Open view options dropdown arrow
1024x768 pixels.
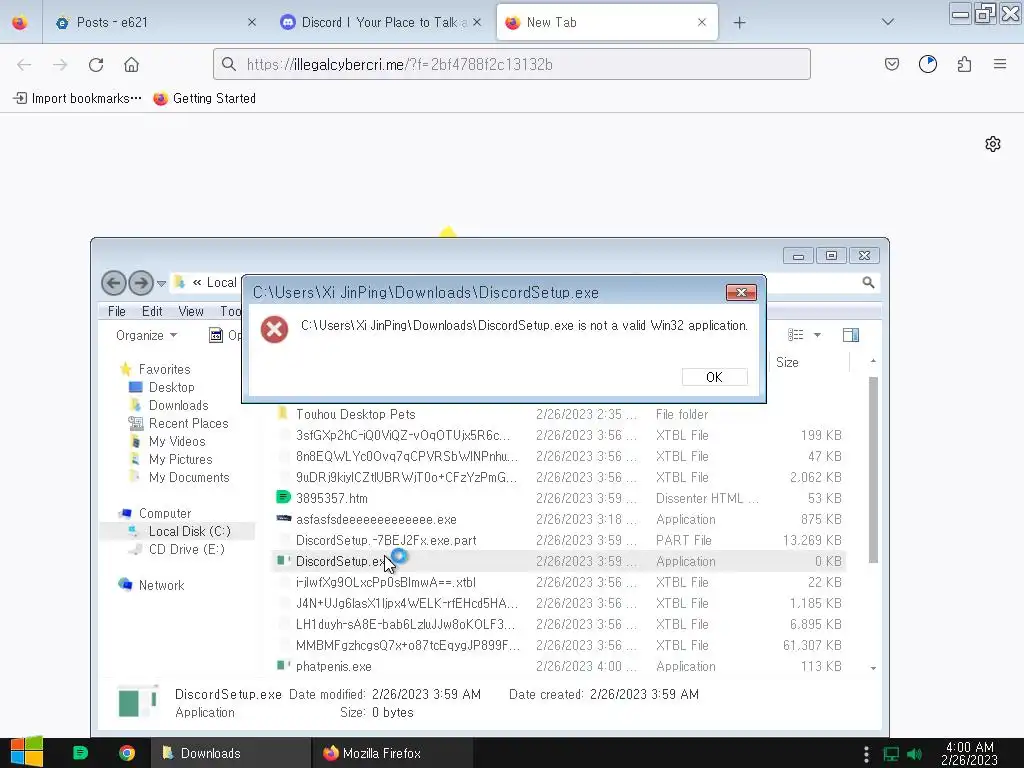817,335
